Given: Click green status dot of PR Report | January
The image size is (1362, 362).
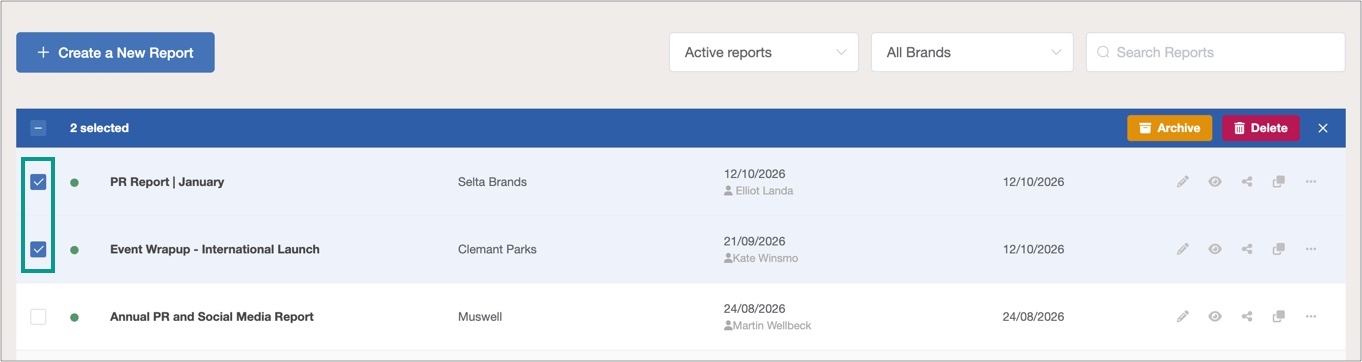Looking at the screenshot, I should point(74,182).
